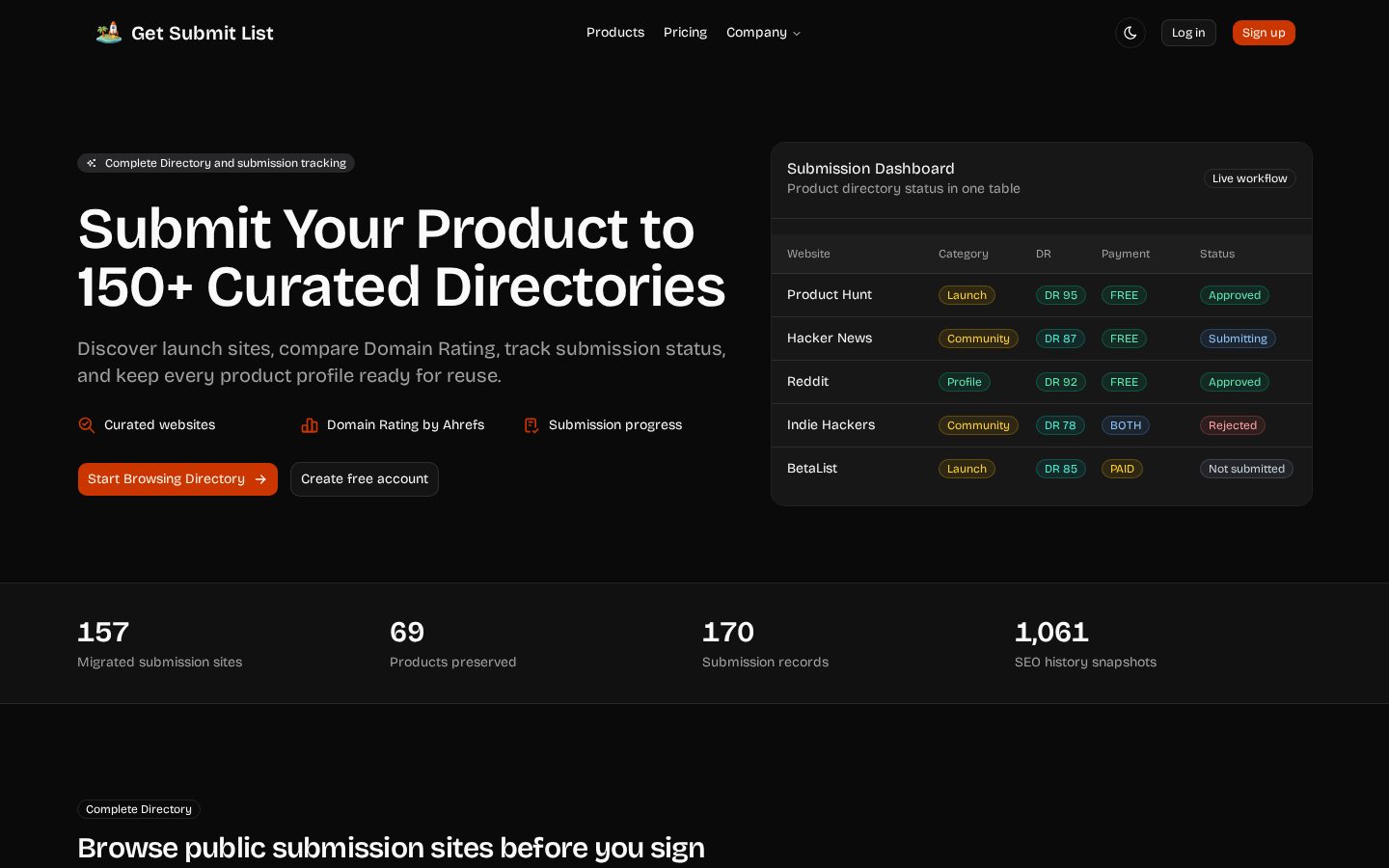Click the Live workflow badge
Image resolution: width=1389 pixels, height=868 pixels.
1249,178
